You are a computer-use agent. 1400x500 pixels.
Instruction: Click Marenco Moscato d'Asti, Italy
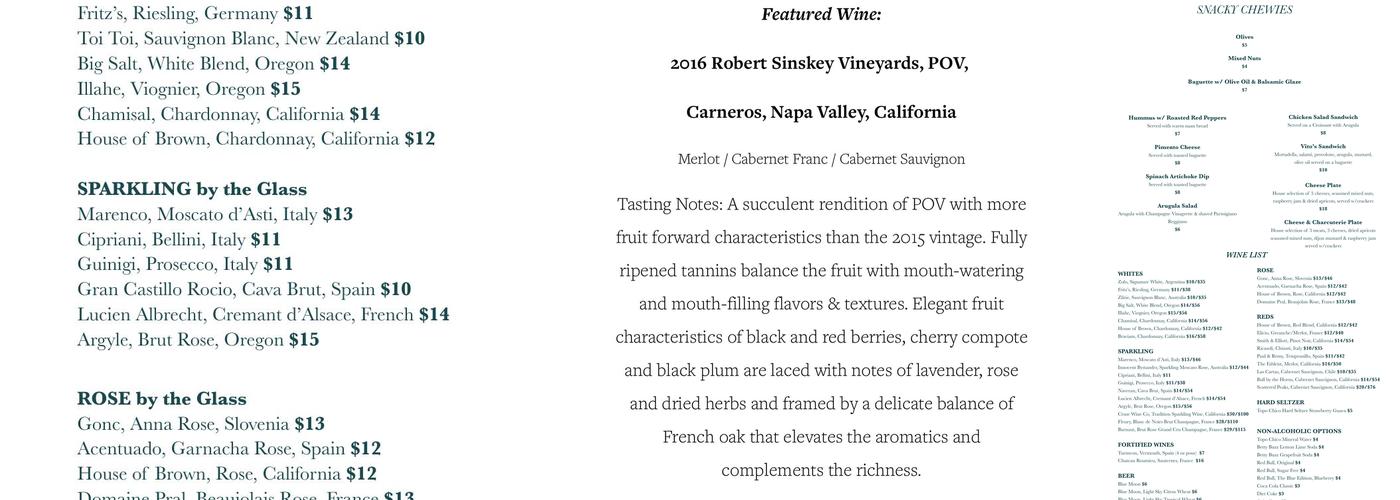pyautogui.click(x=215, y=214)
